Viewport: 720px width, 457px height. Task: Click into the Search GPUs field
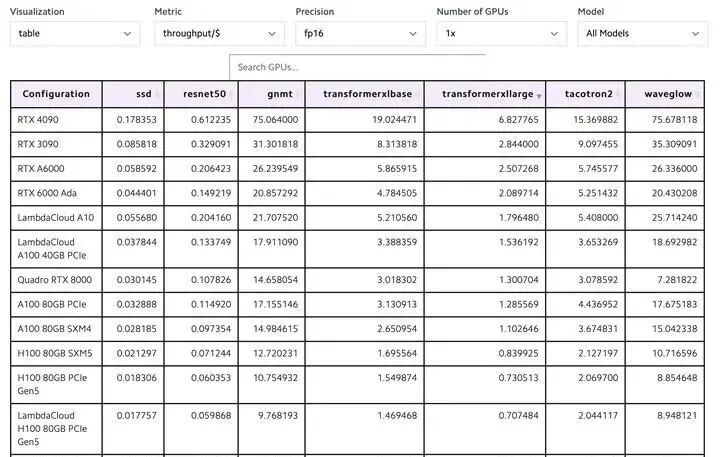pyautogui.click(x=357, y=67)
